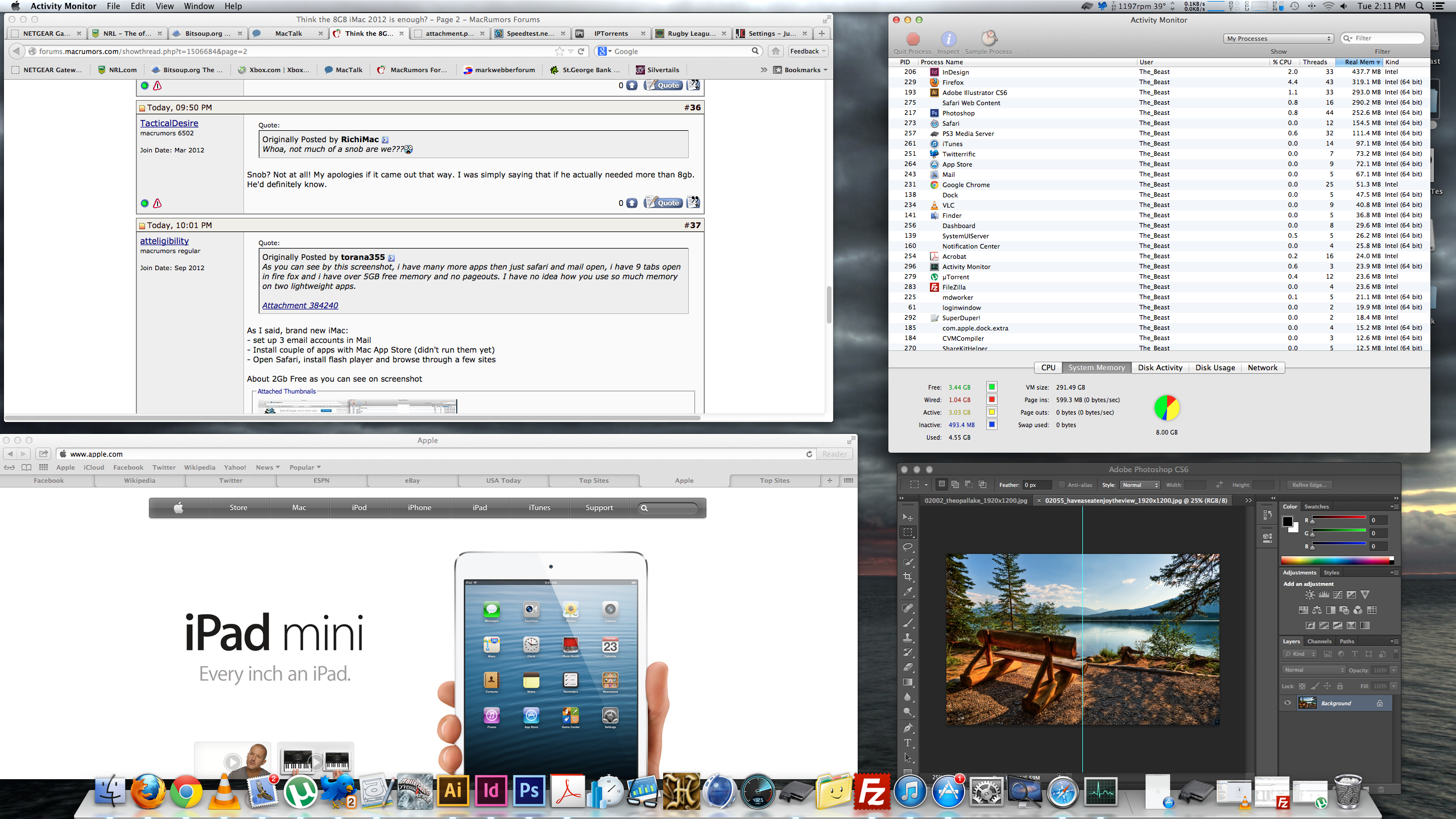Click the foreground color swatch in Color panel
The width and height of the screenshot is (1456, 819).
click(1288, 522)
